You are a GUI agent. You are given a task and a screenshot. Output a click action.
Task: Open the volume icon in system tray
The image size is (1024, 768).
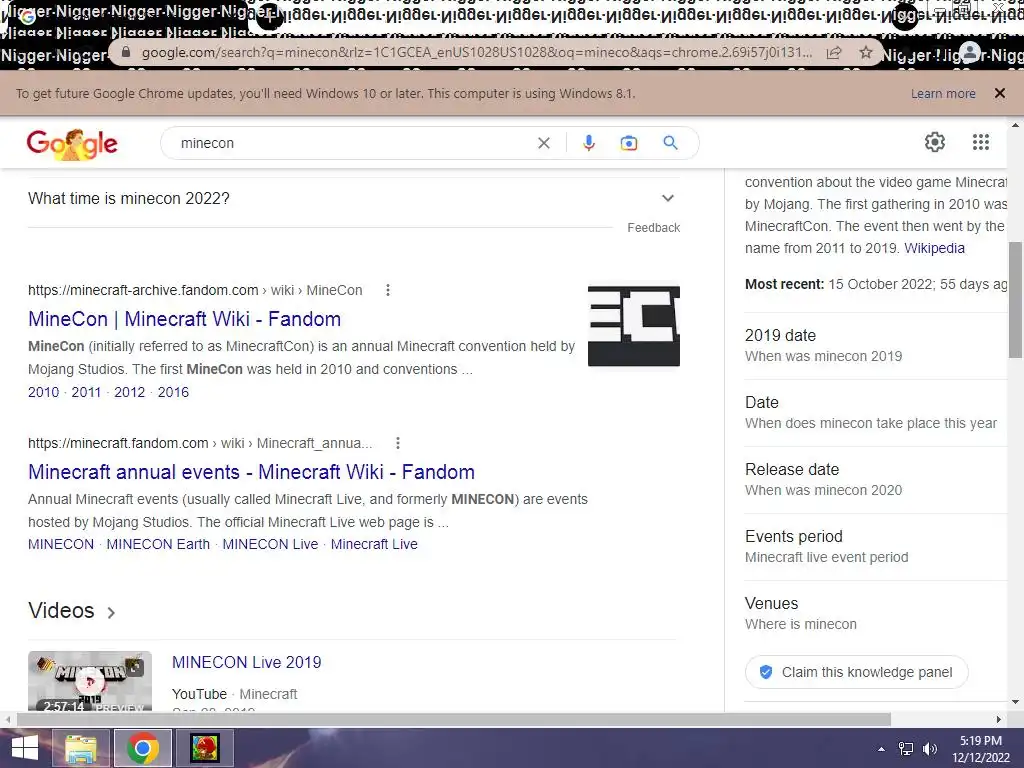pyautogui.click(x=930, y=749)
